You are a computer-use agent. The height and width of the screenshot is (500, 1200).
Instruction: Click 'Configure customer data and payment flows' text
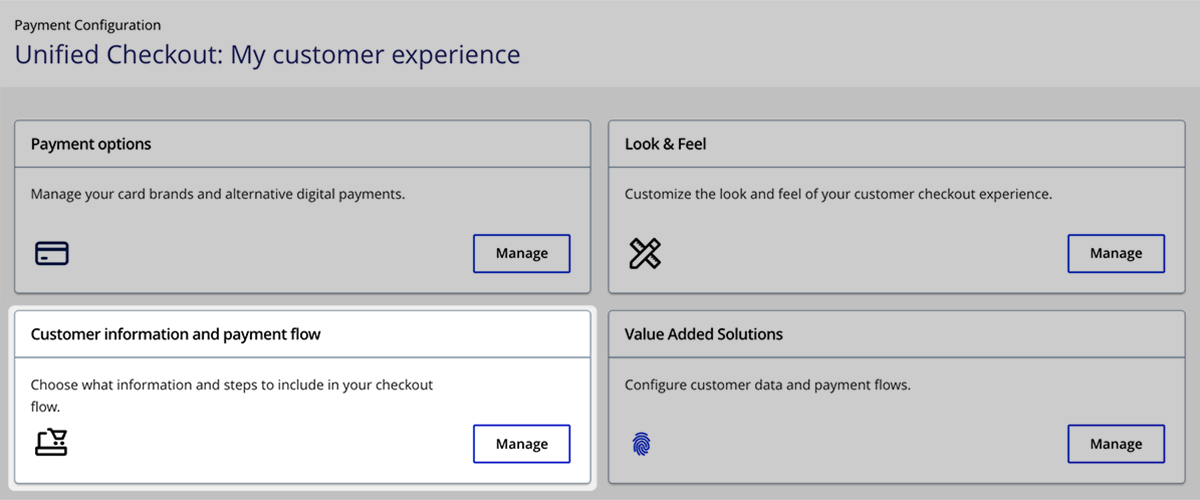768,385
